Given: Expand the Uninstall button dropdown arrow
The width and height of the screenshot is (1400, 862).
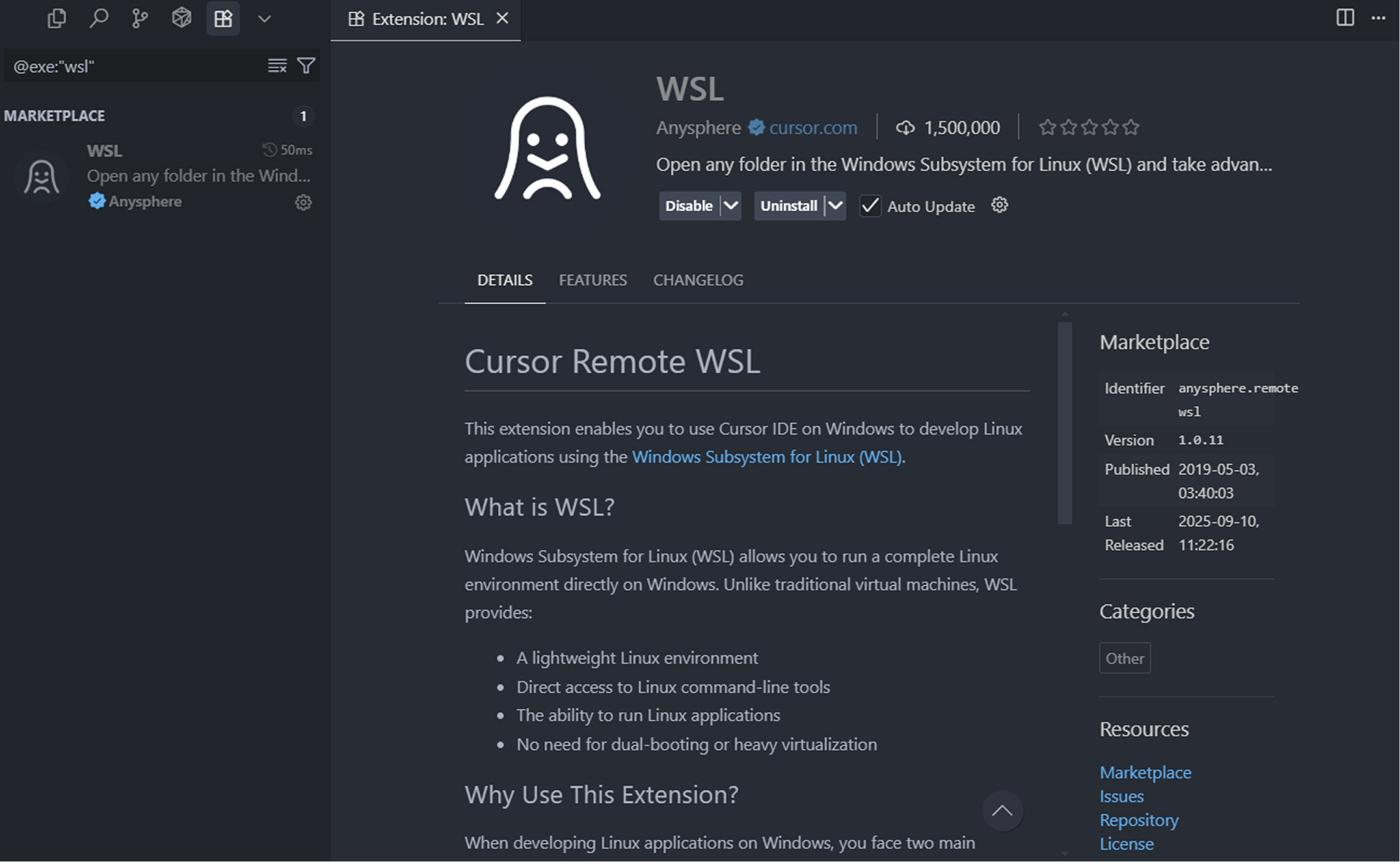Looking at the screenshot, I should pyautogui.click(x=835, y=206).
